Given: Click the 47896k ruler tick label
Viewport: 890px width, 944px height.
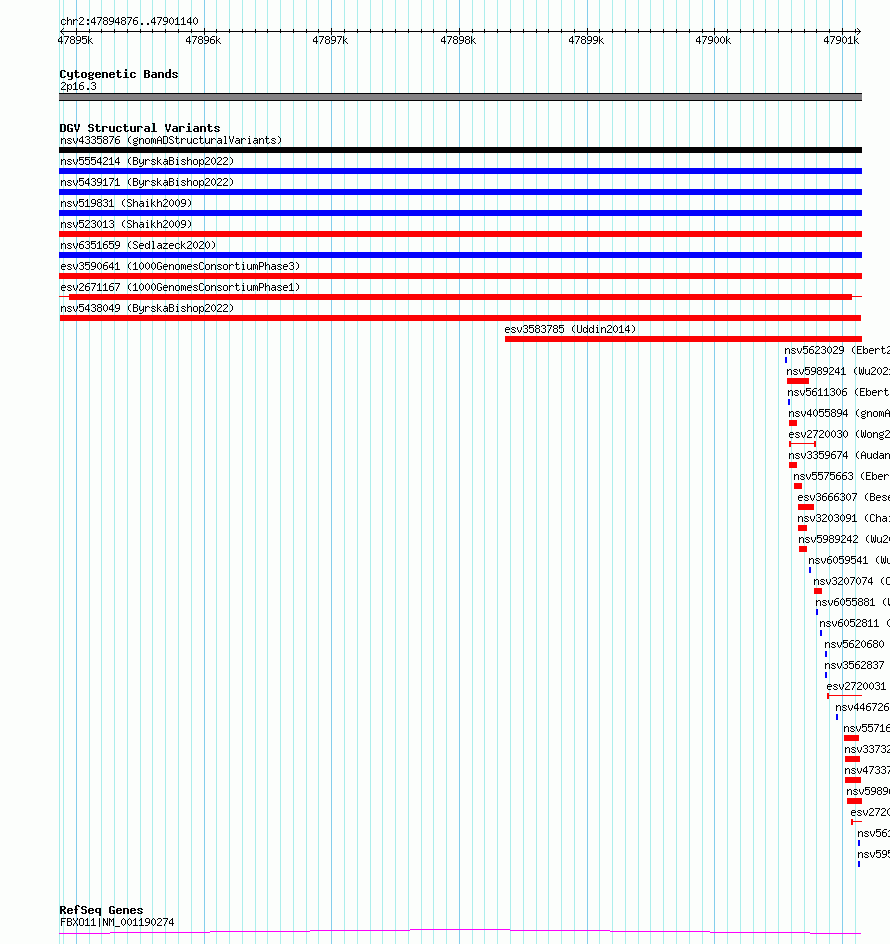Looking at the screenshot, I should (x=203, y=40).
